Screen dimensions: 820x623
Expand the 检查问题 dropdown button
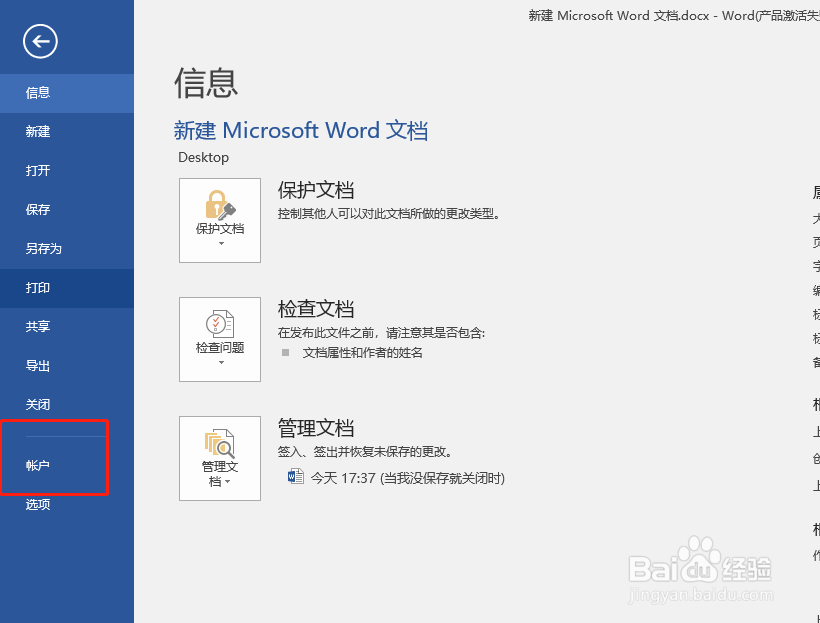(220, 339)
